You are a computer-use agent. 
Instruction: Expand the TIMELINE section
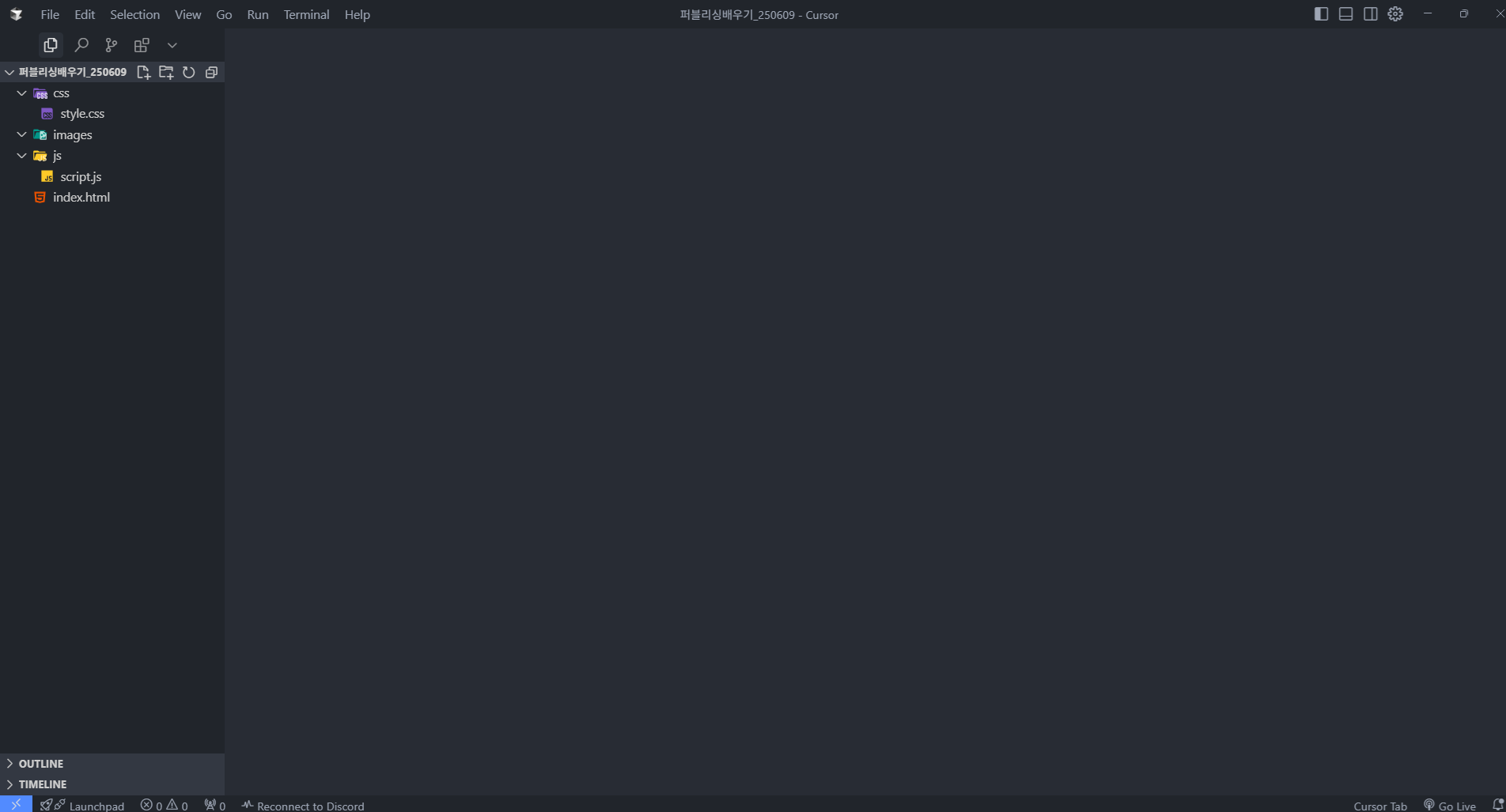43,784
